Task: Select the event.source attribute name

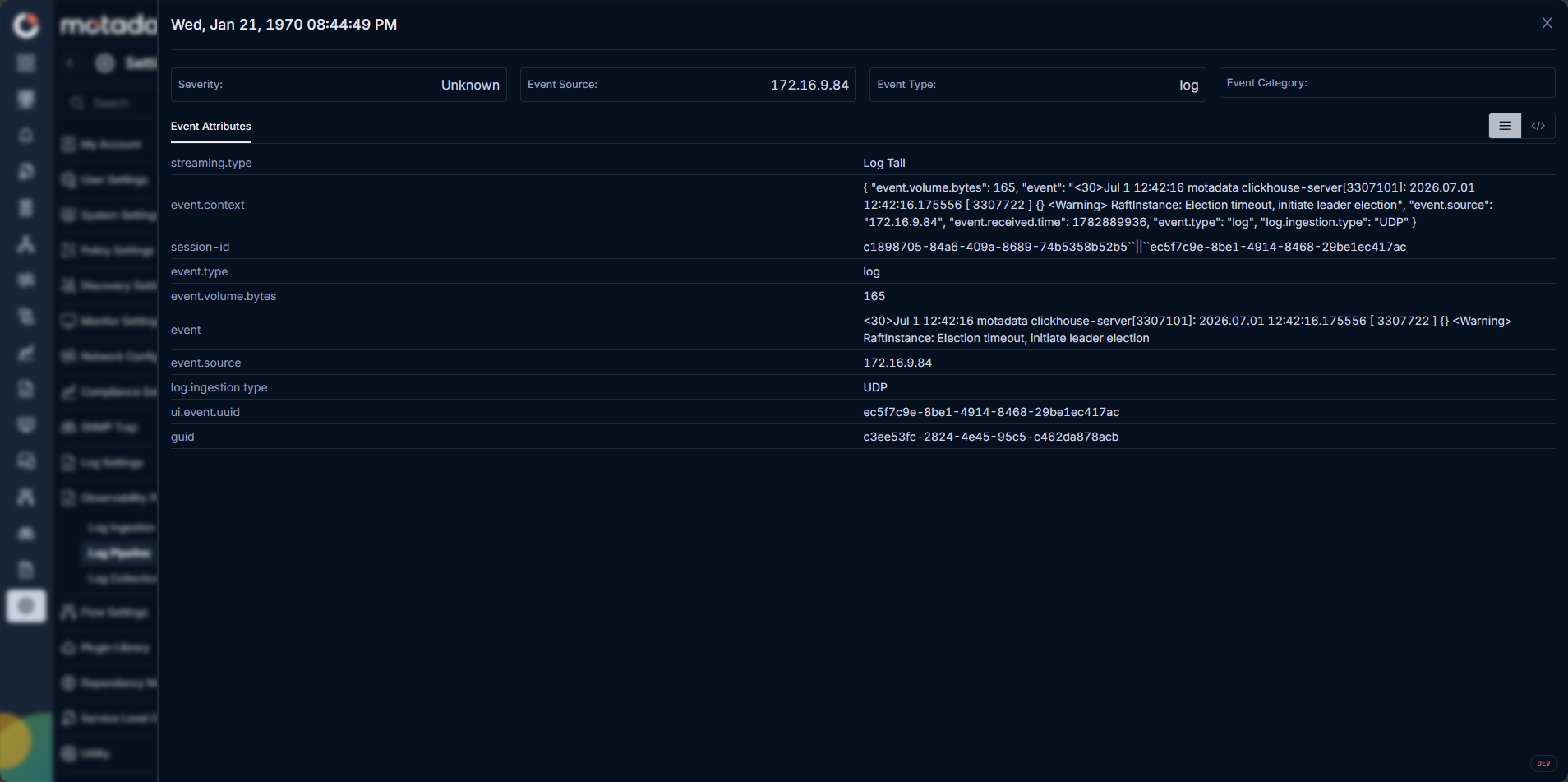Action: coord(206,363)
